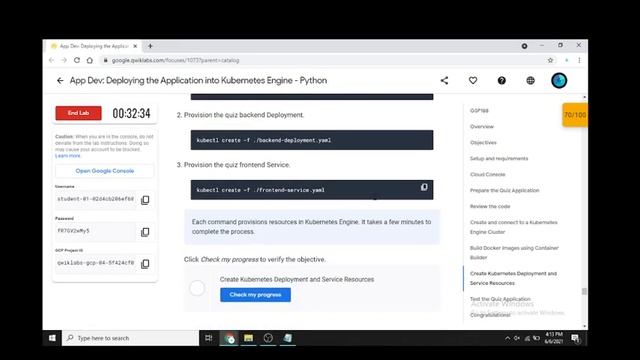Jump to Objectives section
This screenshot has height=360, width=640.
click(x=483, y=142)
